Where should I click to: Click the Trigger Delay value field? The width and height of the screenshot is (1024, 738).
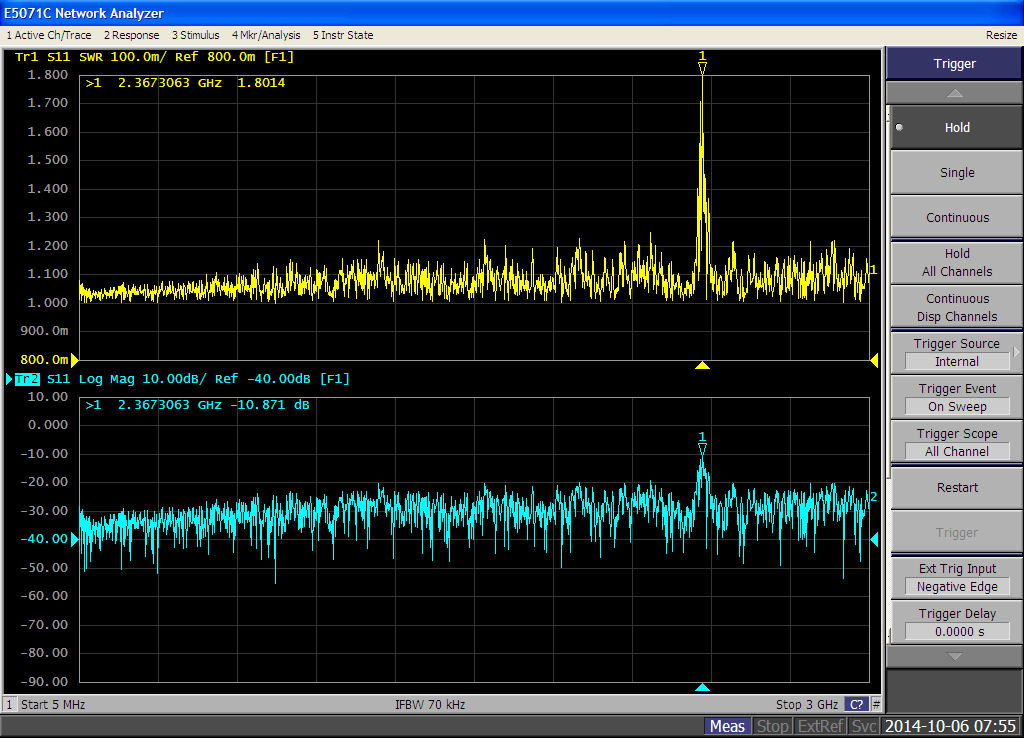(x=957, y=632)
